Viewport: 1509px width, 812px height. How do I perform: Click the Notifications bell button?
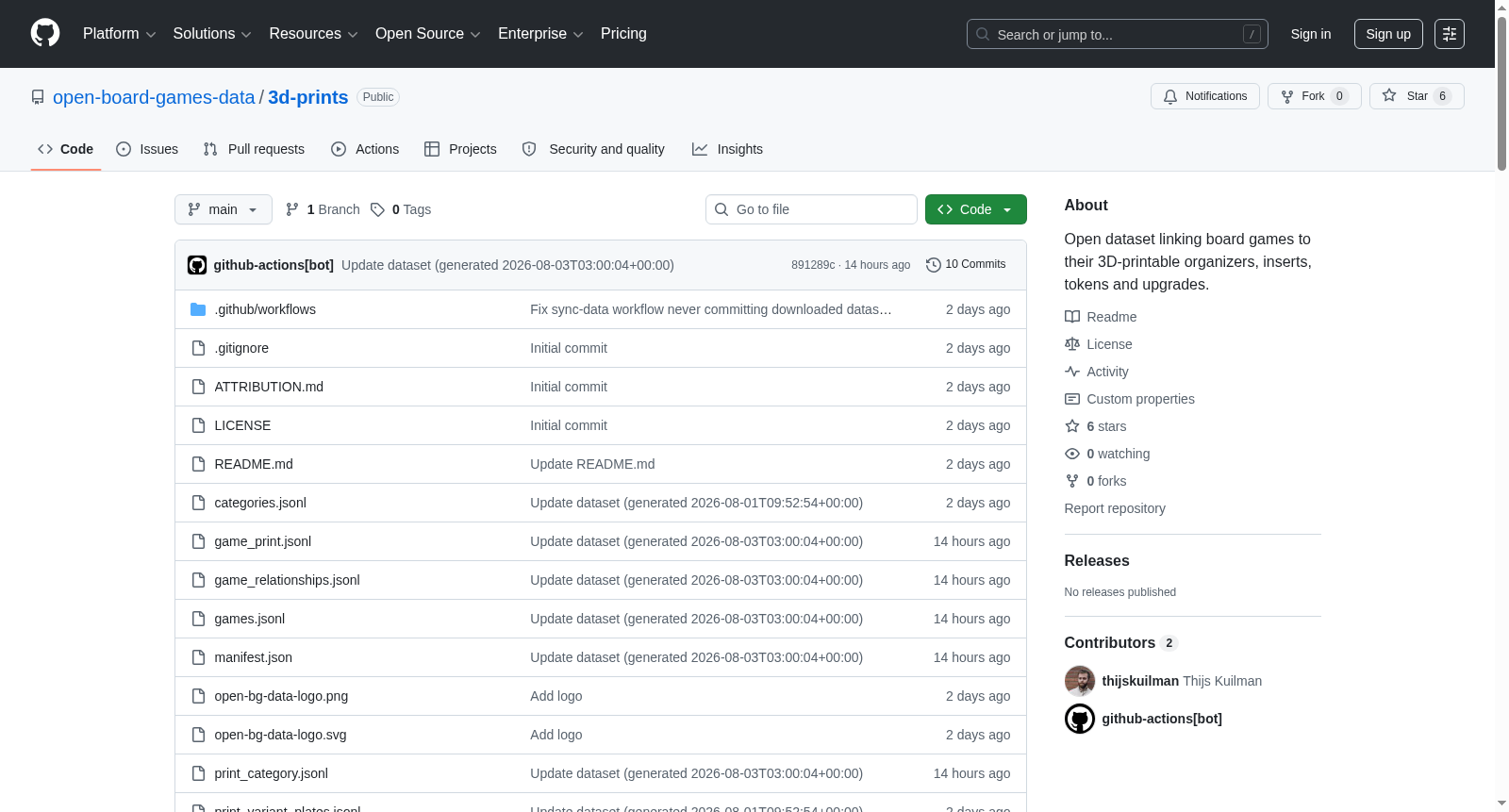click(x=1204, y=96)
